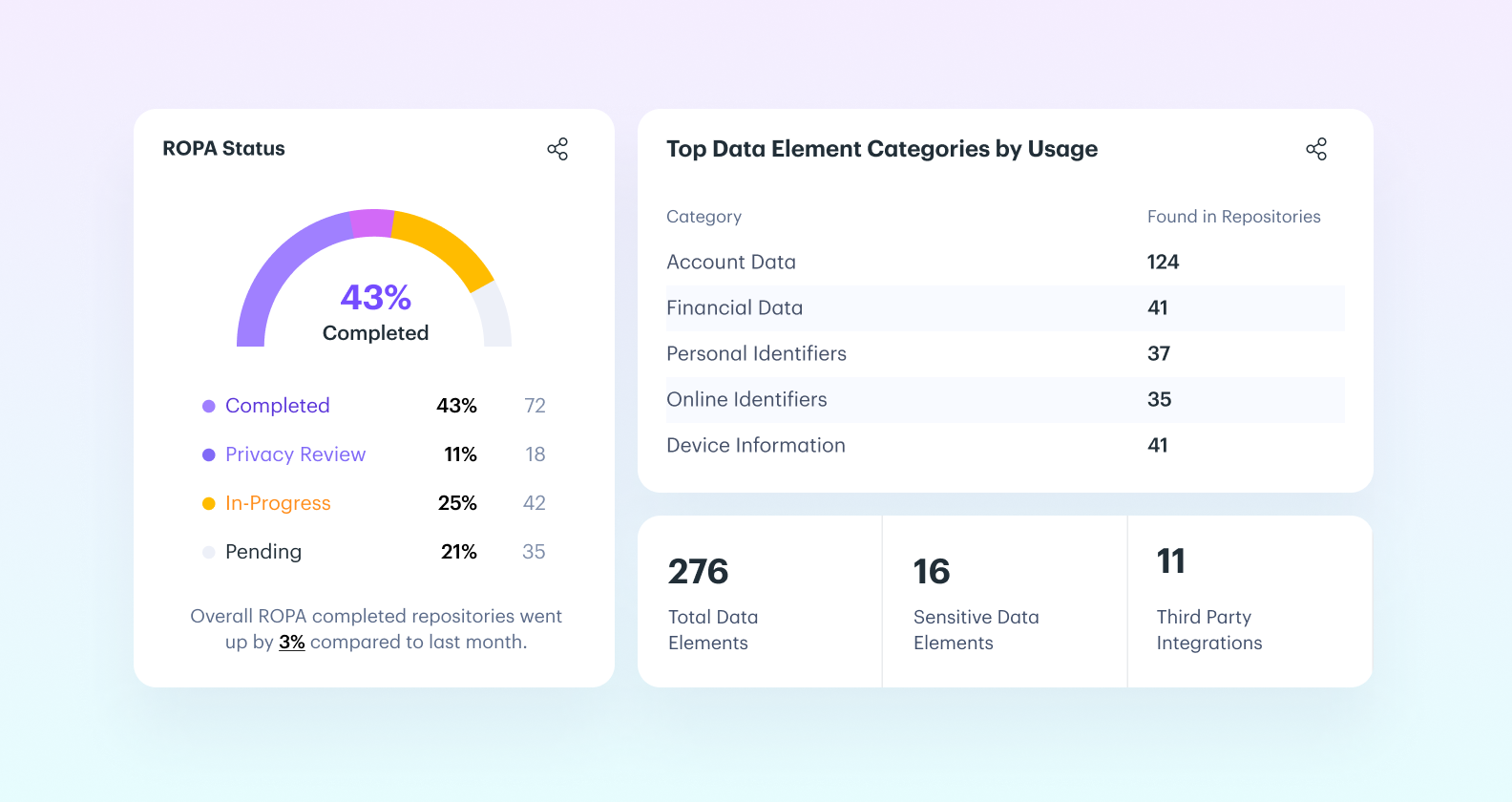1512x802 pixels.
Task: Click the 16 sensitive count
Action: tap(932, 571)
